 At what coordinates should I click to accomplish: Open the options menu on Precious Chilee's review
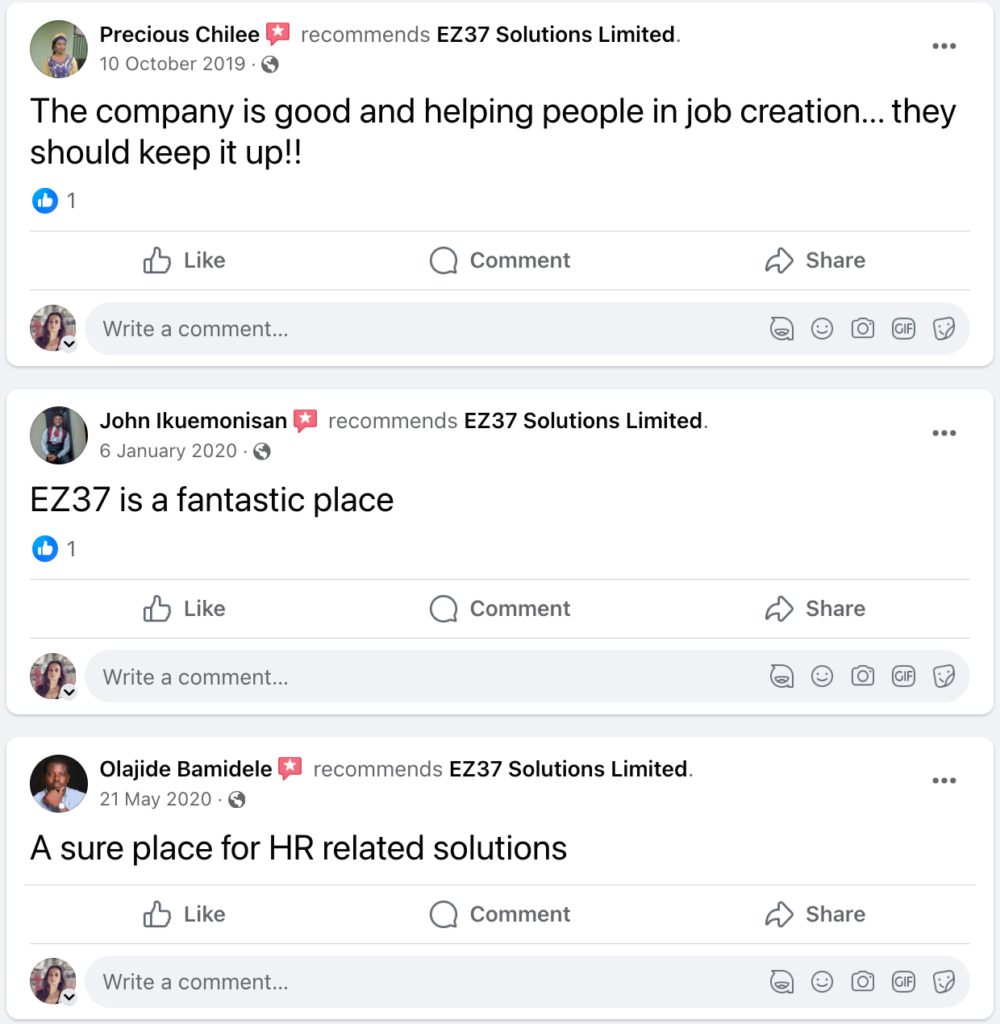tap(944, 45)
